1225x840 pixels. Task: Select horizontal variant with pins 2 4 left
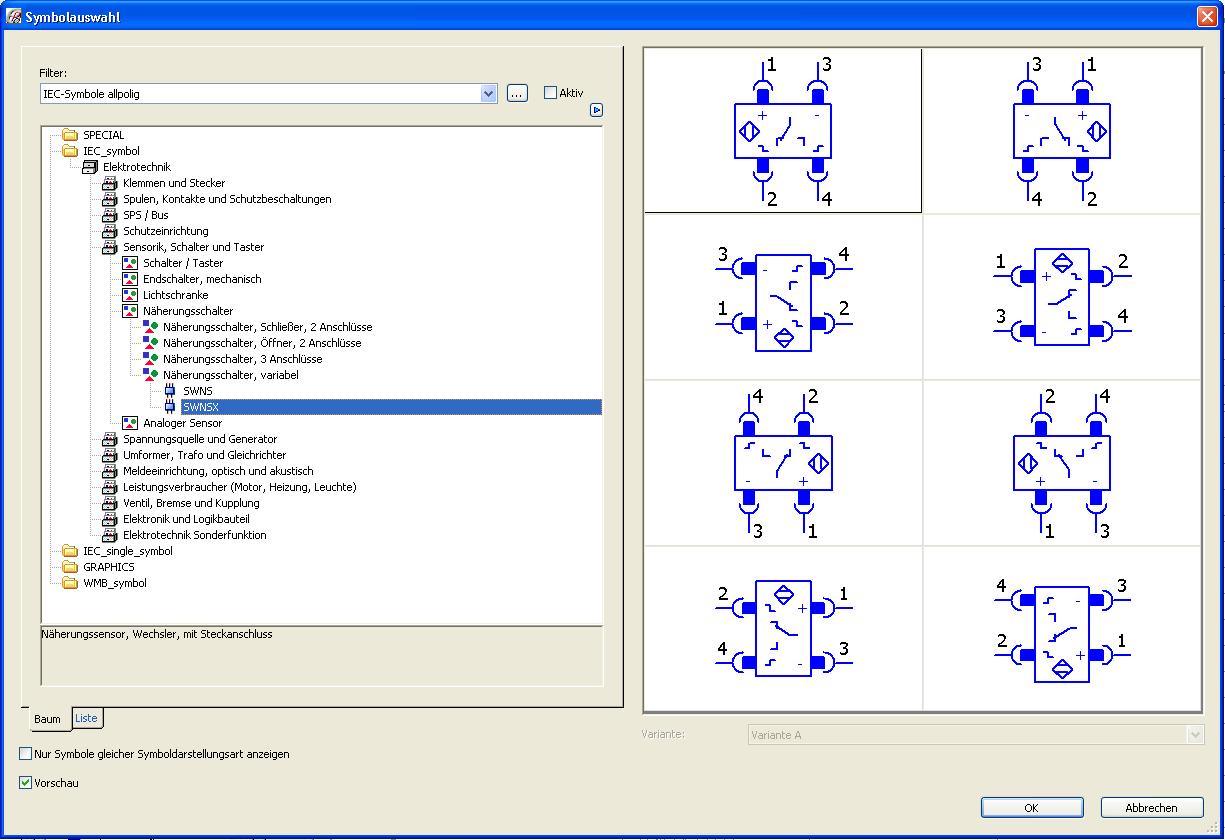pyautogui.click(x=783, y=629)
